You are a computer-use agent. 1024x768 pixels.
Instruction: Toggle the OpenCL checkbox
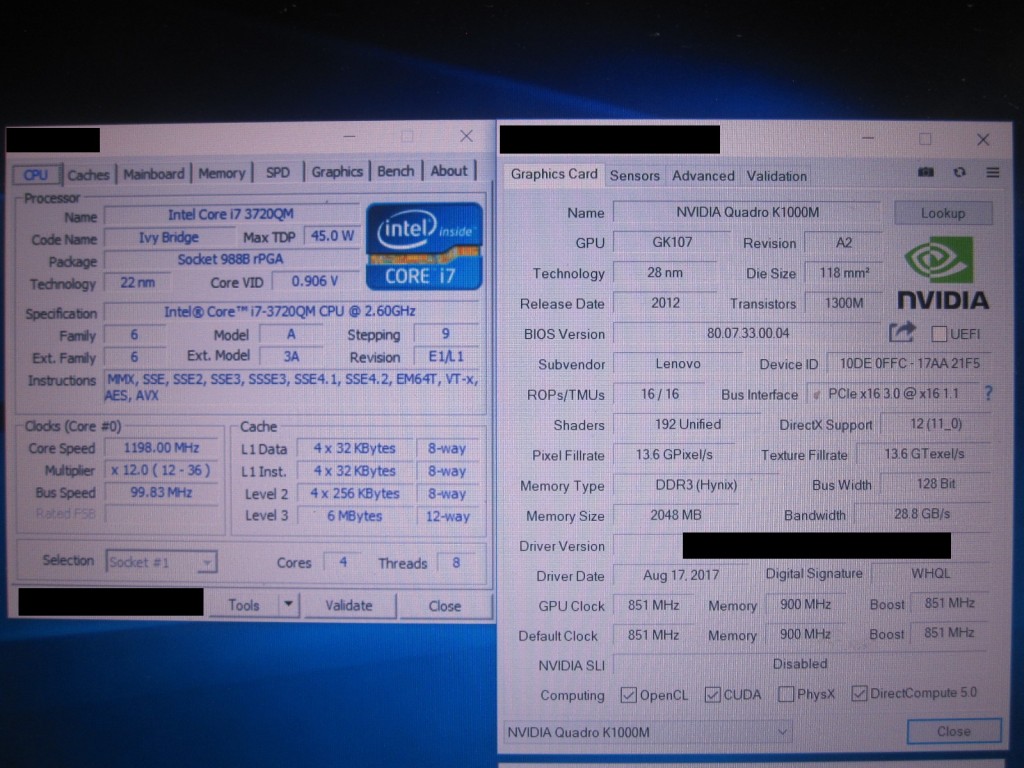(628, 695)
